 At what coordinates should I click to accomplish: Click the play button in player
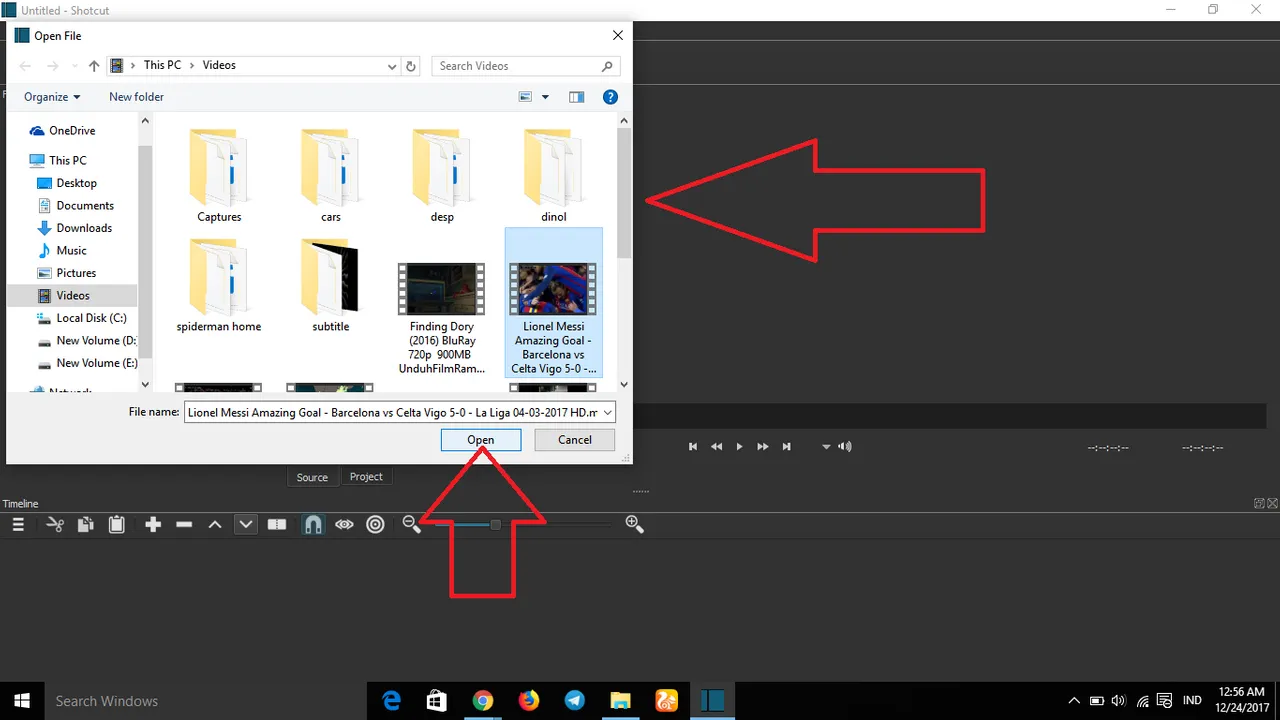[739, 447]
